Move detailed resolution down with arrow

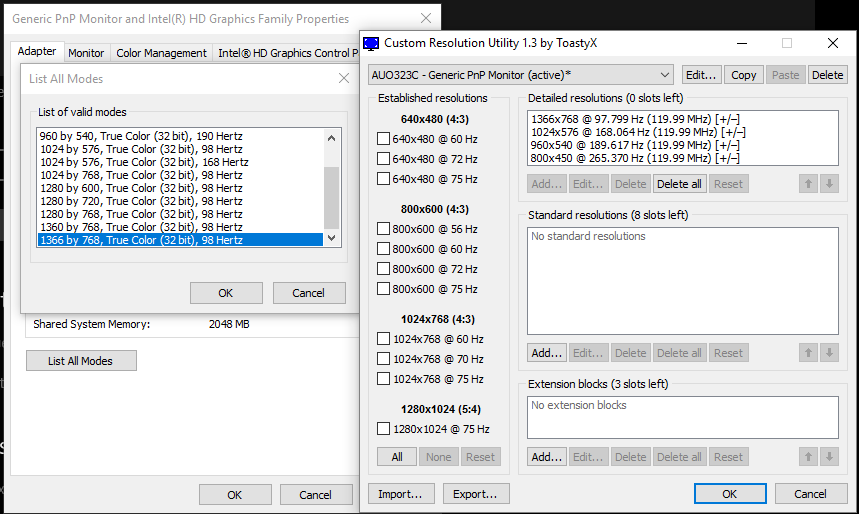829,184
